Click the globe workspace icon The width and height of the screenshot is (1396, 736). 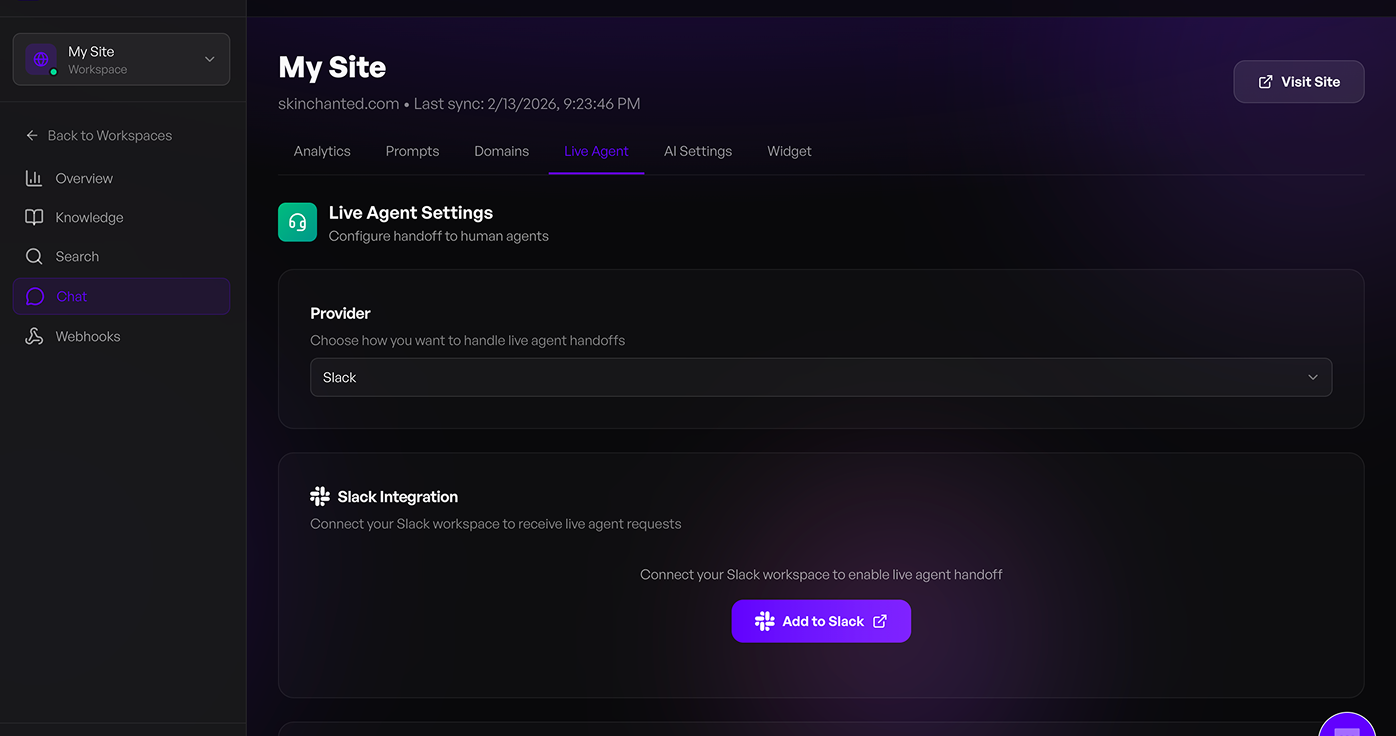click(41, 59)
